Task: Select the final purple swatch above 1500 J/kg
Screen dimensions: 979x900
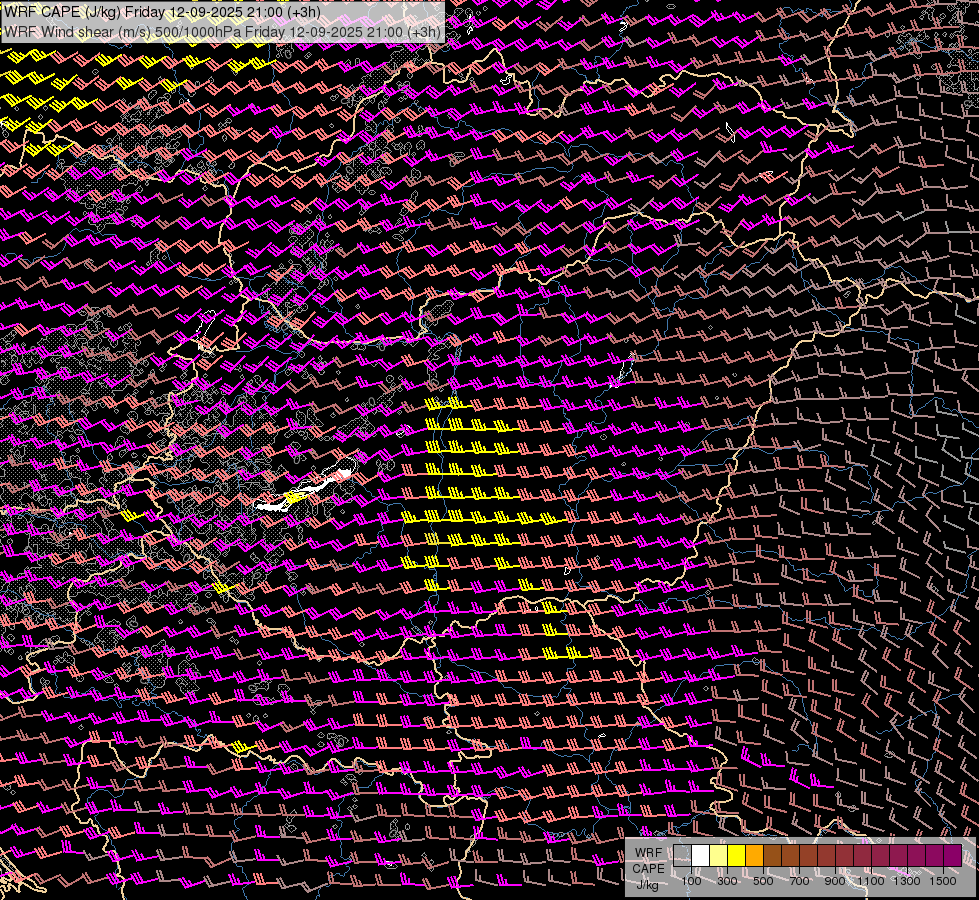Action: 953,855
